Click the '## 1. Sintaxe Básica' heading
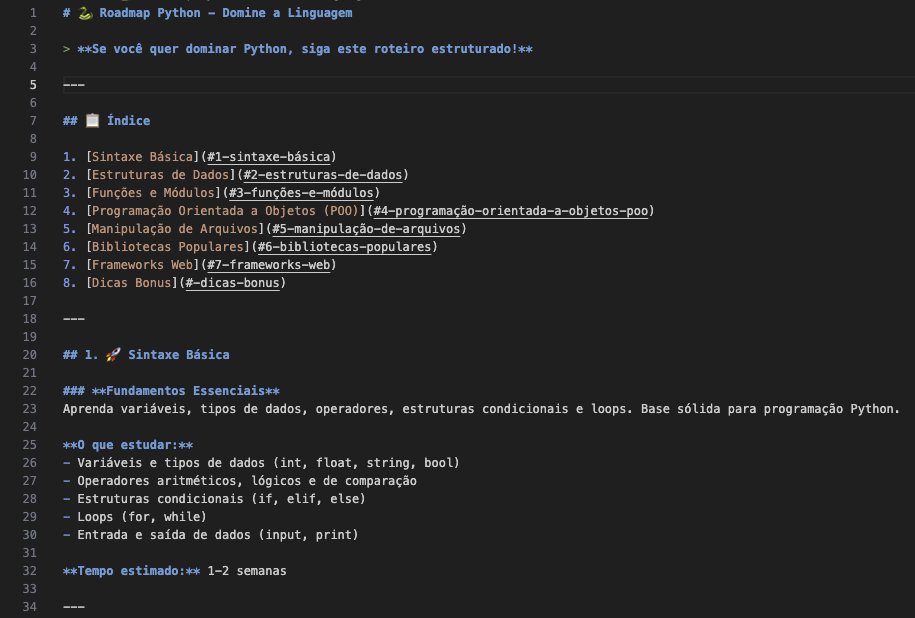 tap(146, 355)
